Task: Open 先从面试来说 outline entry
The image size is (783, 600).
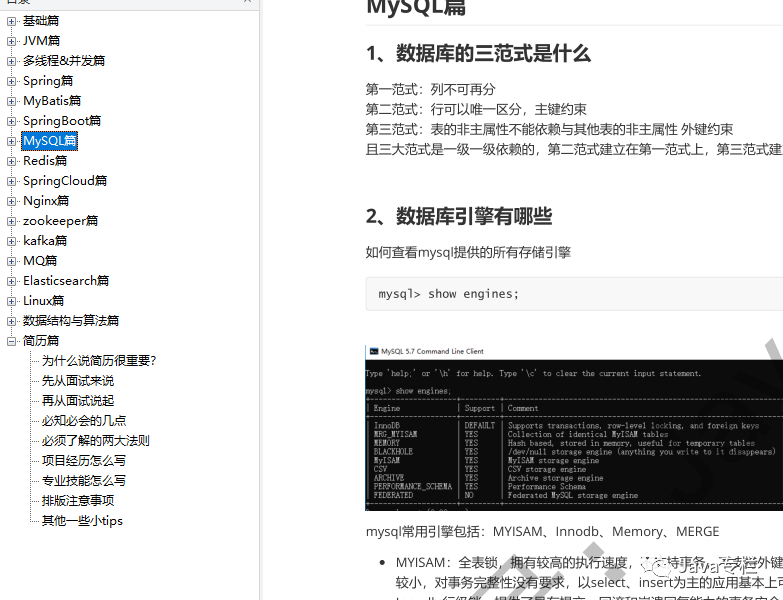Action: coord(78,380)
